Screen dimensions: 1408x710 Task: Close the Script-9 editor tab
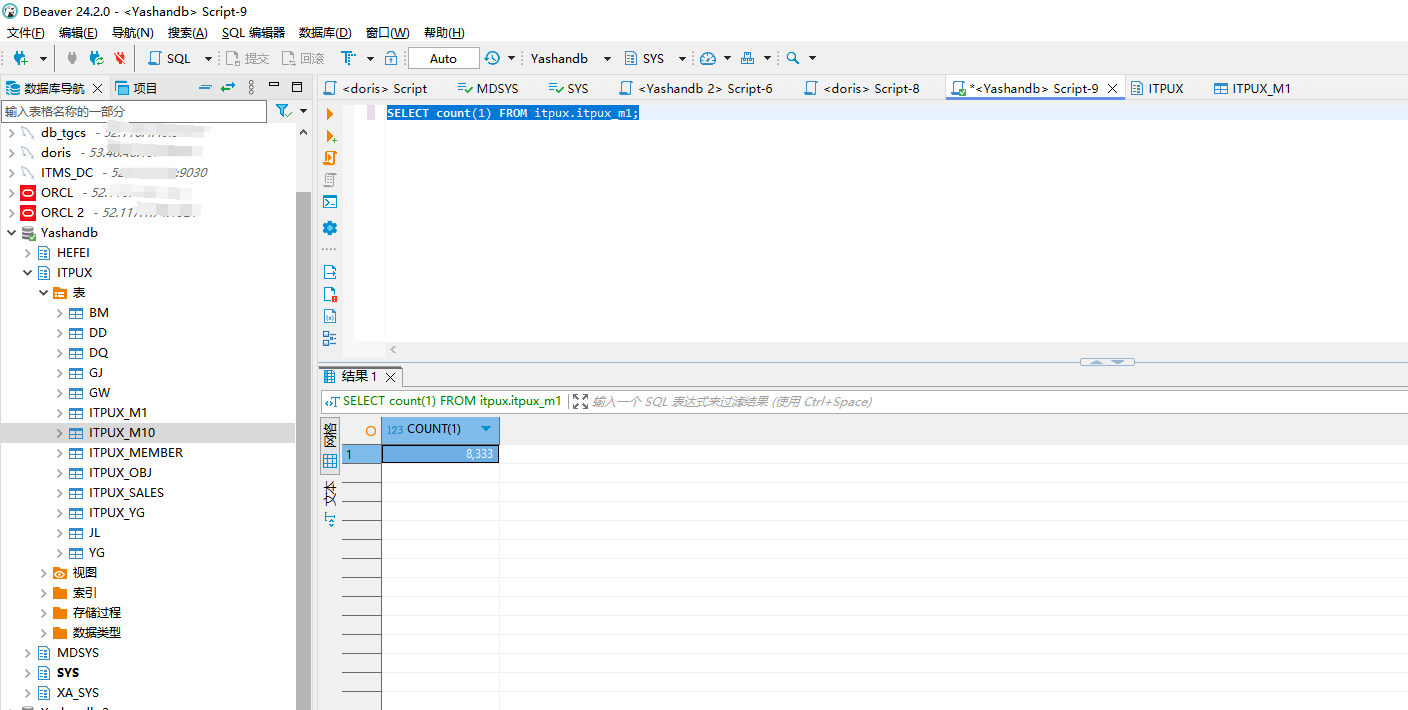pyautogui.click(x=1112, y=88)
